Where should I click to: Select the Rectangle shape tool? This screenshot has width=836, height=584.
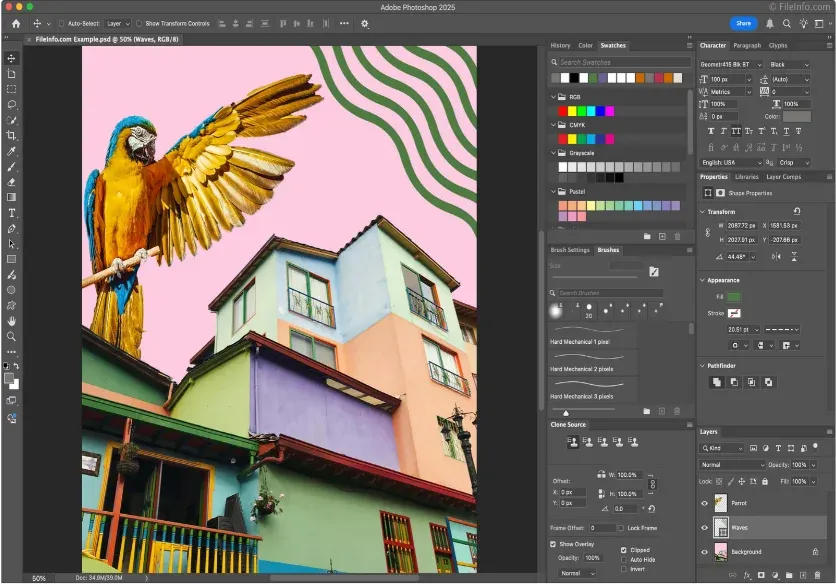[11, 259]
